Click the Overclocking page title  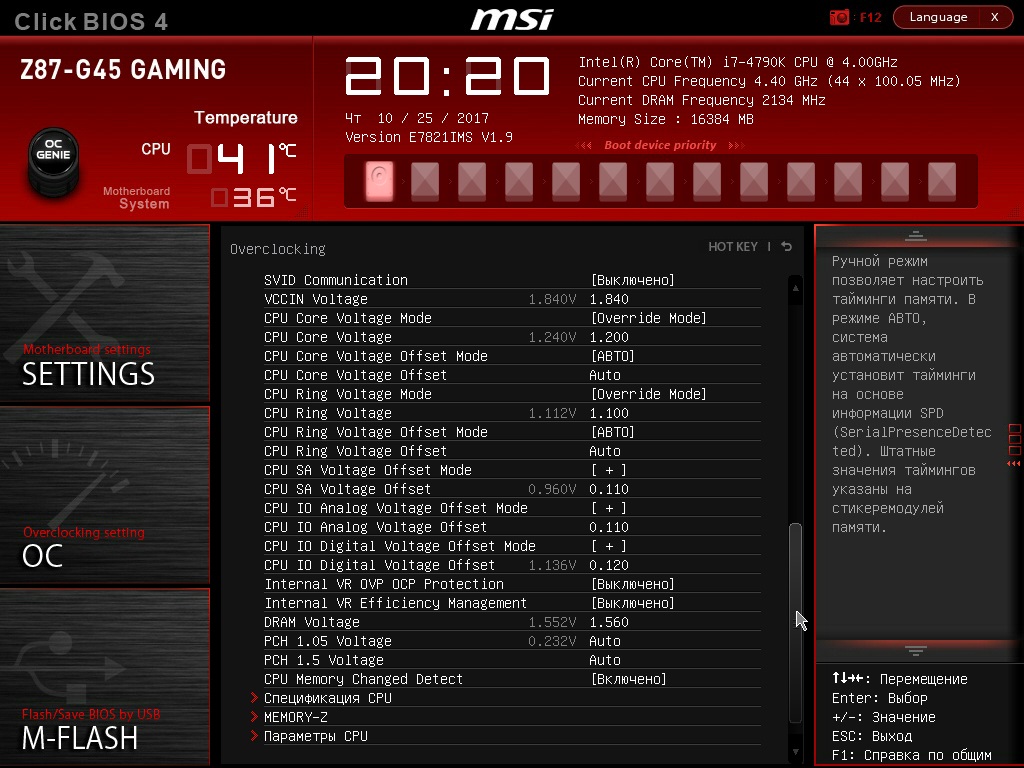pos(278,249)
